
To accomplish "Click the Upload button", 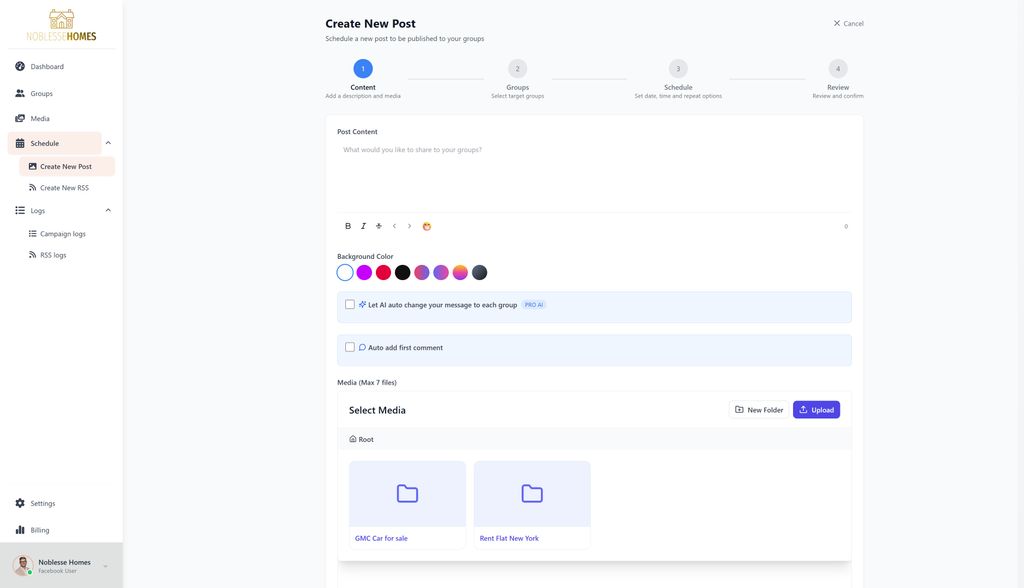I will tap(816, 410).
